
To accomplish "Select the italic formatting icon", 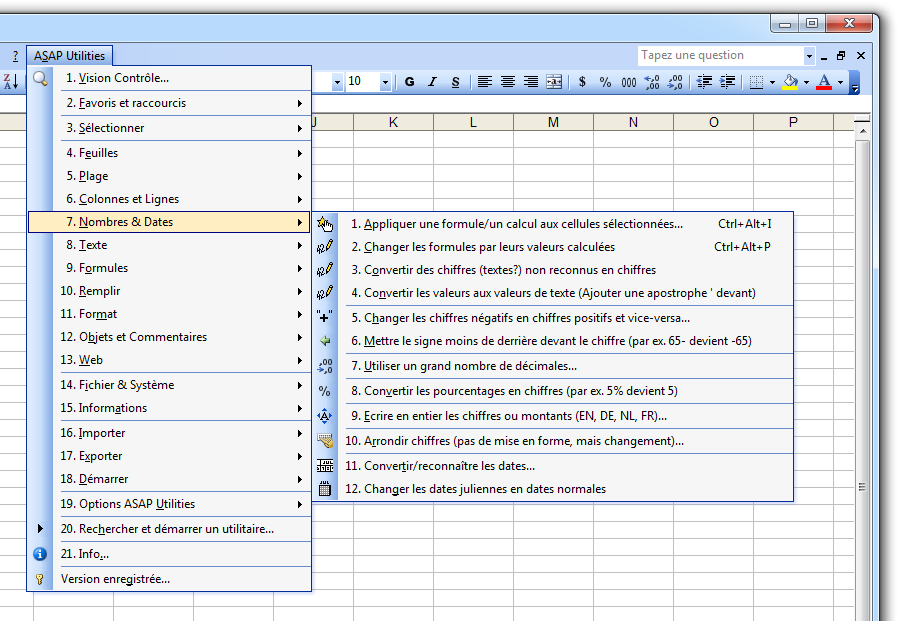I will coord(432,82).
